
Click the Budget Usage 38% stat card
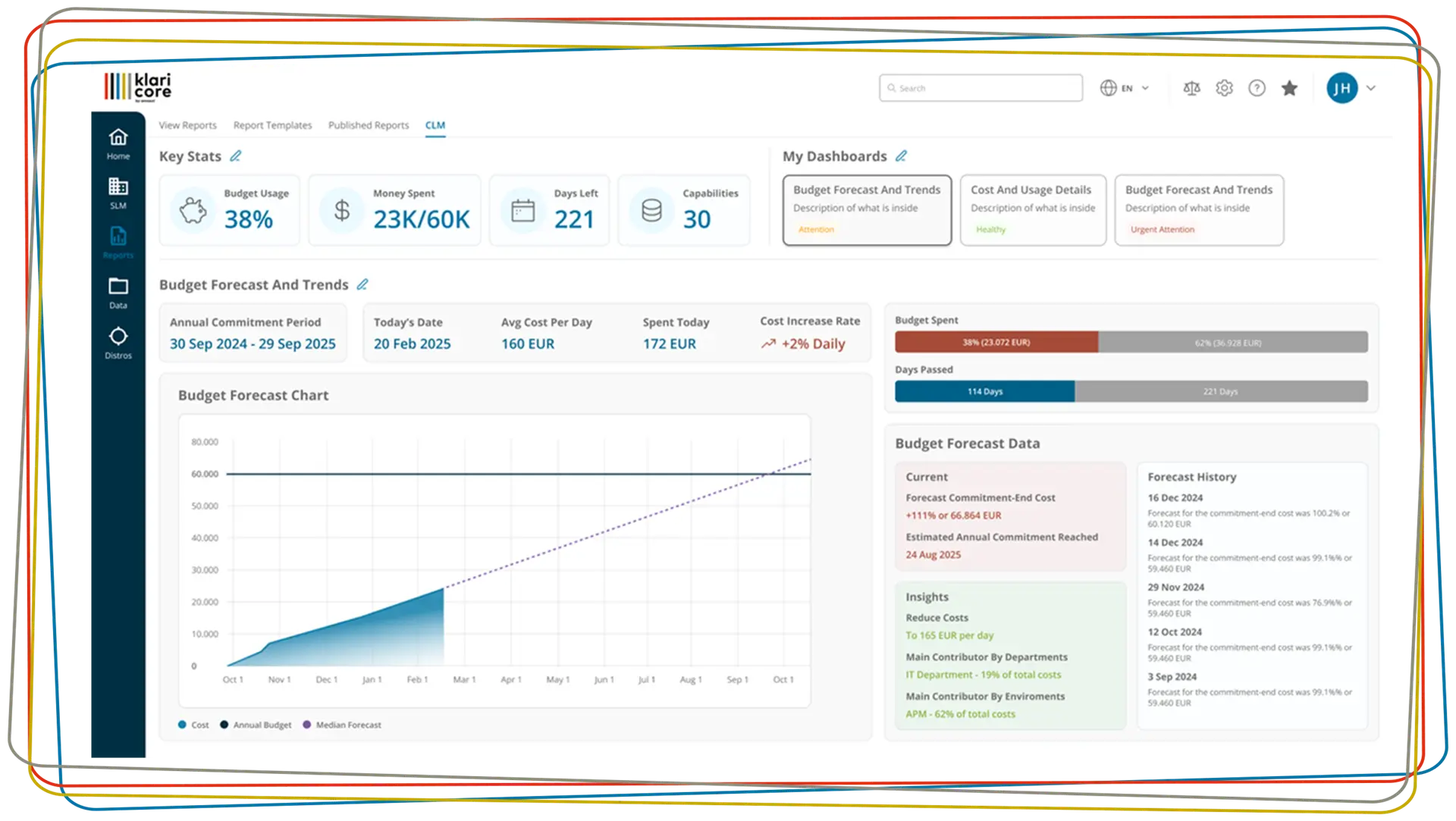tap(229, 210)
